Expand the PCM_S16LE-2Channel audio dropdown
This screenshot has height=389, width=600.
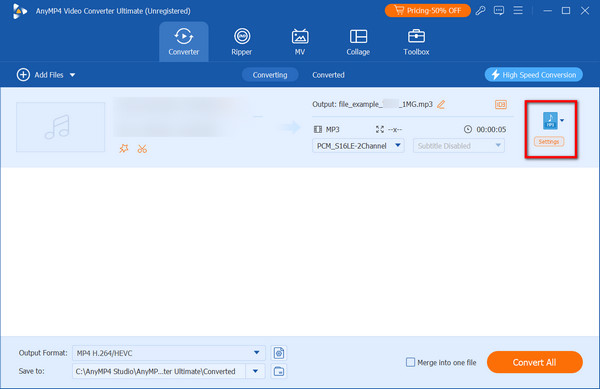click(358, 146)
